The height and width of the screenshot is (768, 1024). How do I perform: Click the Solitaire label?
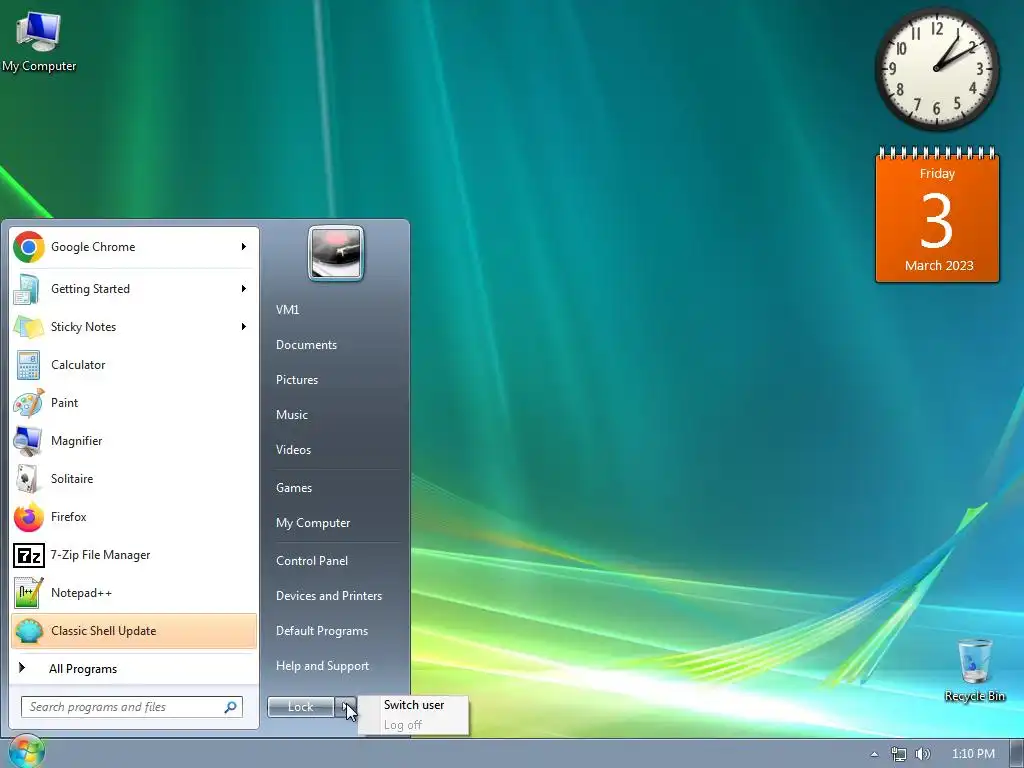(x=72, y=479)
